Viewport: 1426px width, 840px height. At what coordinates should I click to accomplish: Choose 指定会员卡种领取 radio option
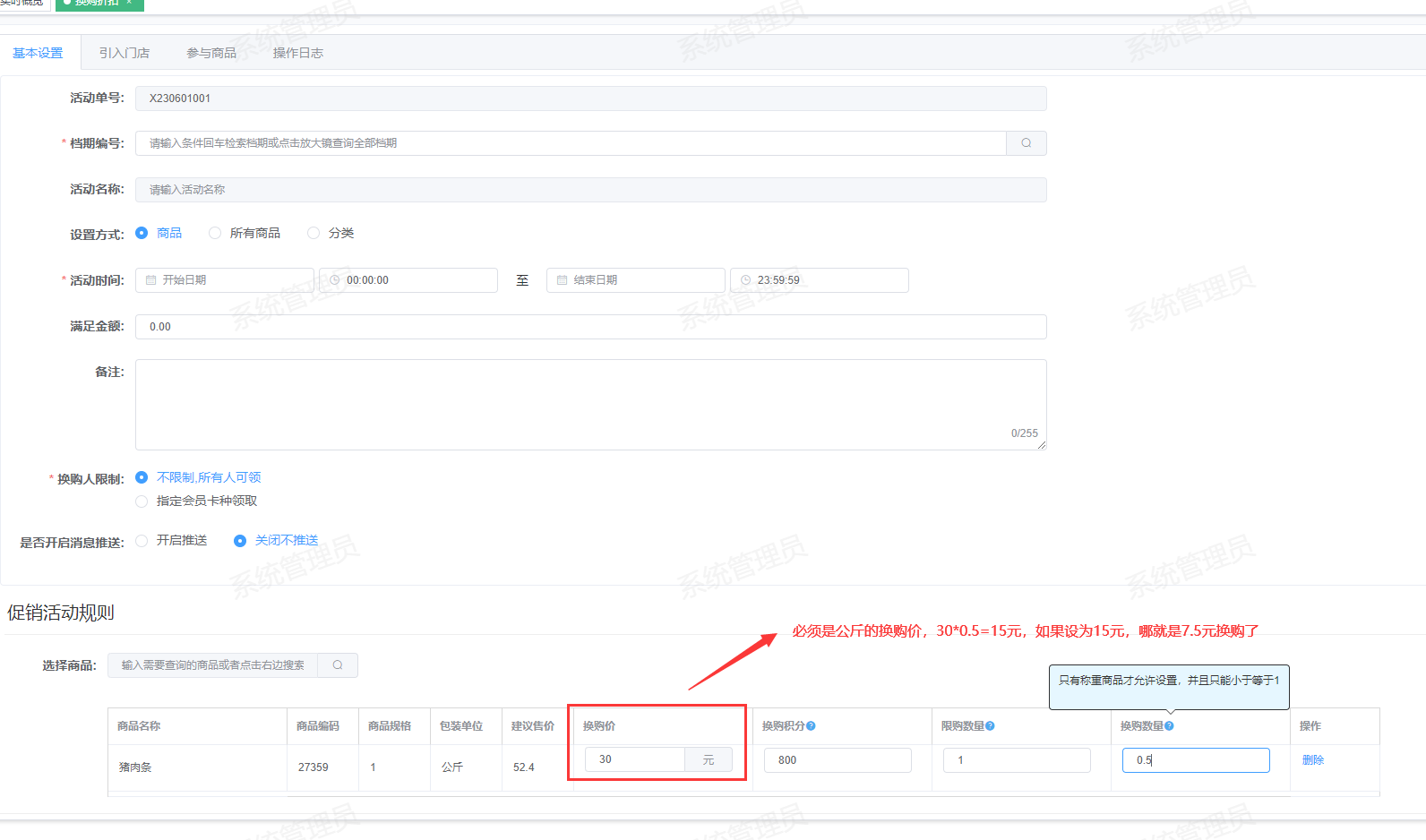[142, 501]
